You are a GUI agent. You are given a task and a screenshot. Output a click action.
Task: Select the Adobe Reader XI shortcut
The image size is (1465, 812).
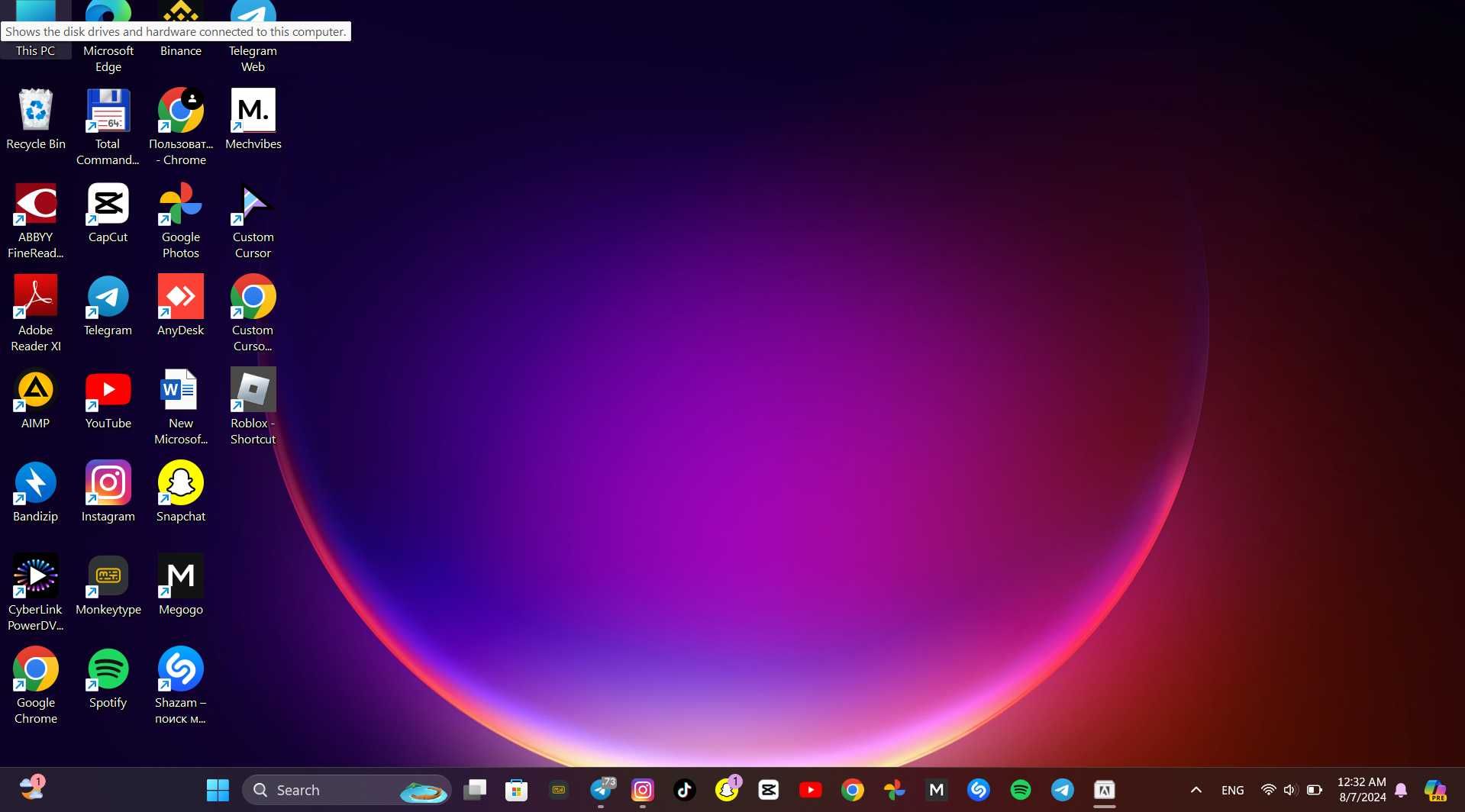point(36,313)
